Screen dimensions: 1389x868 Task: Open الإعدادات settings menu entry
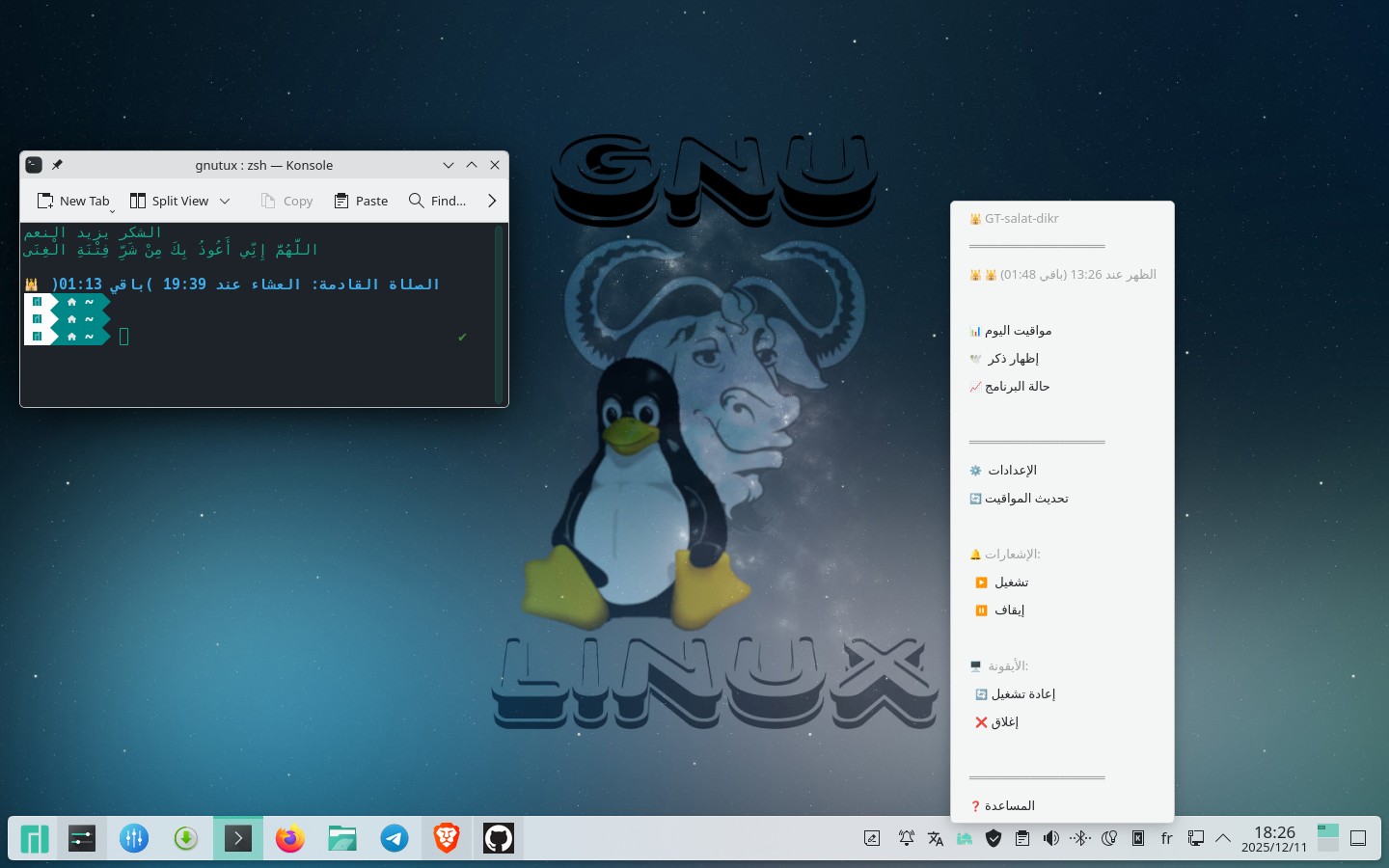coord(1012,471)
